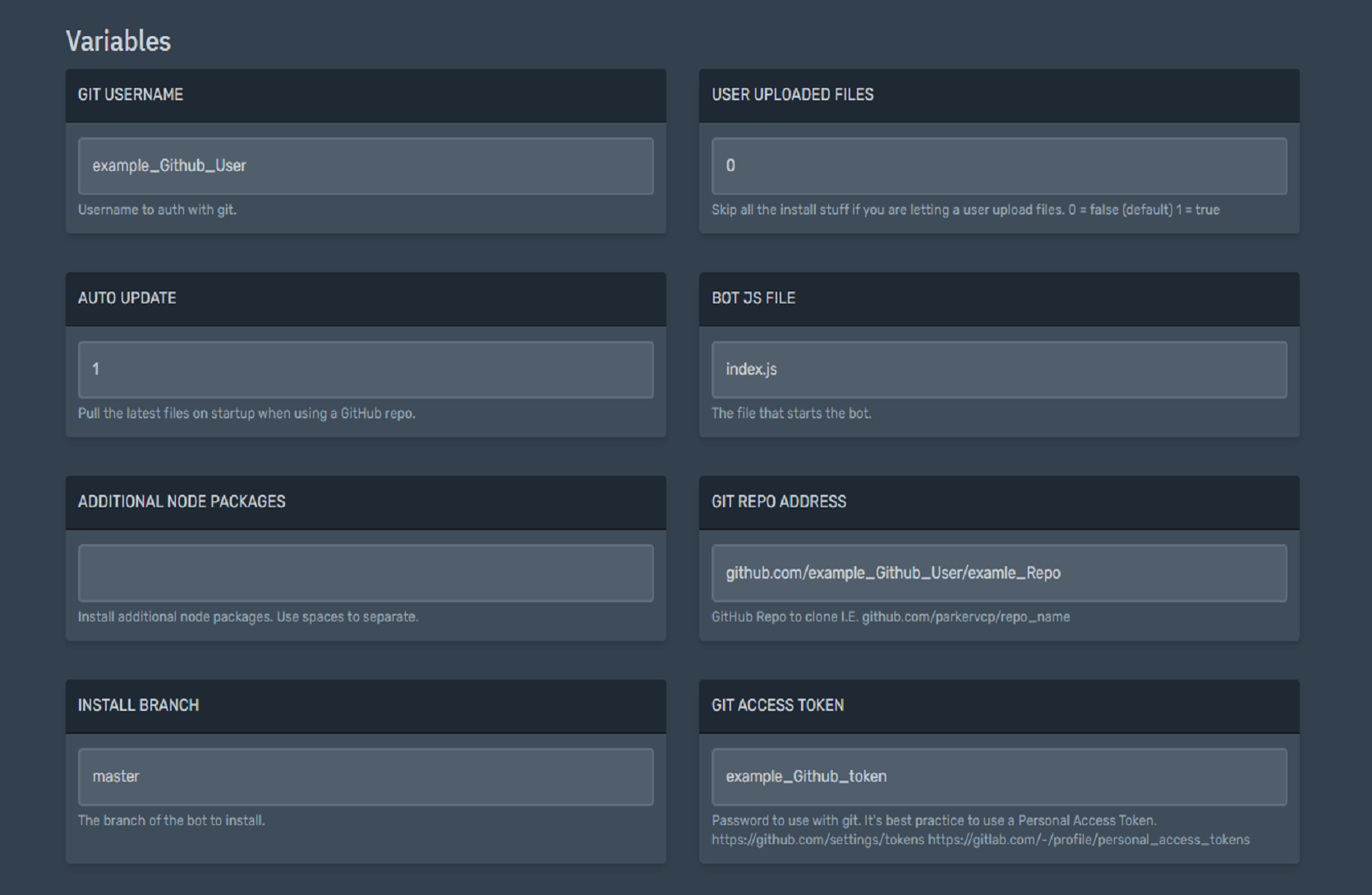1372x895 pixels.
Task: Click the GitHub repo clone hint text
Action: [889, 616]
